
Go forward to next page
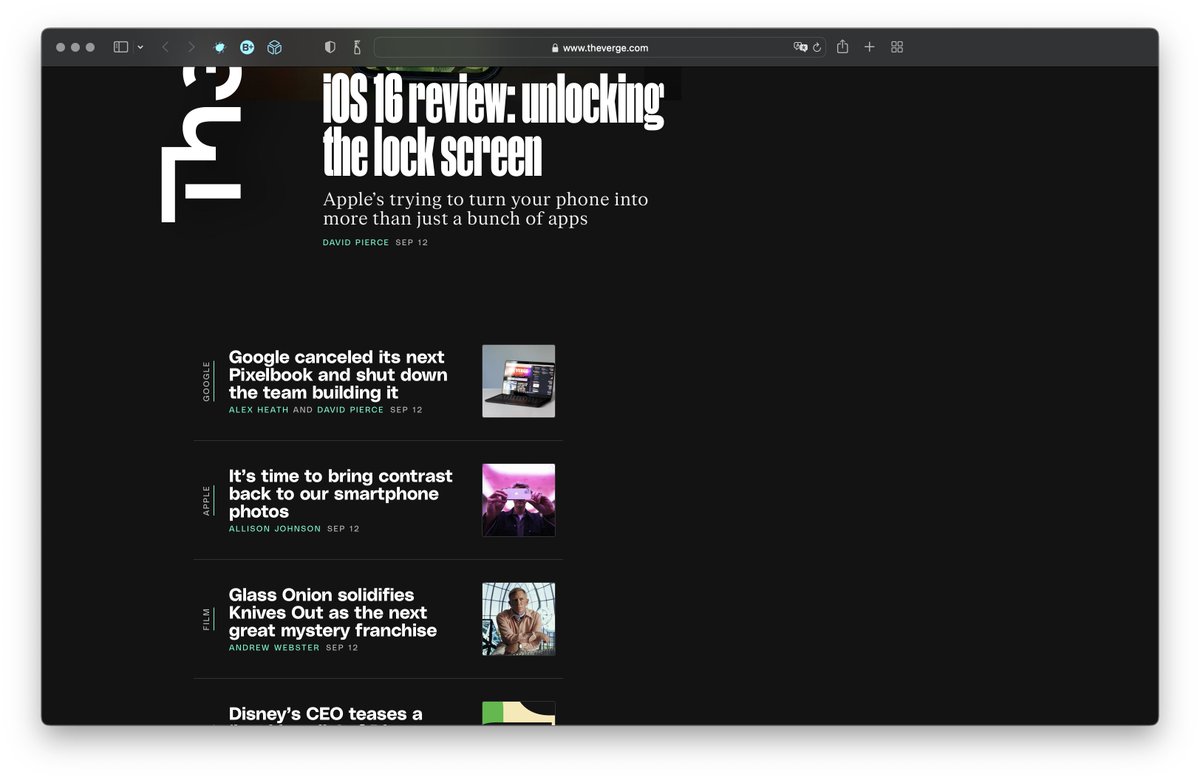click(191, 47)
